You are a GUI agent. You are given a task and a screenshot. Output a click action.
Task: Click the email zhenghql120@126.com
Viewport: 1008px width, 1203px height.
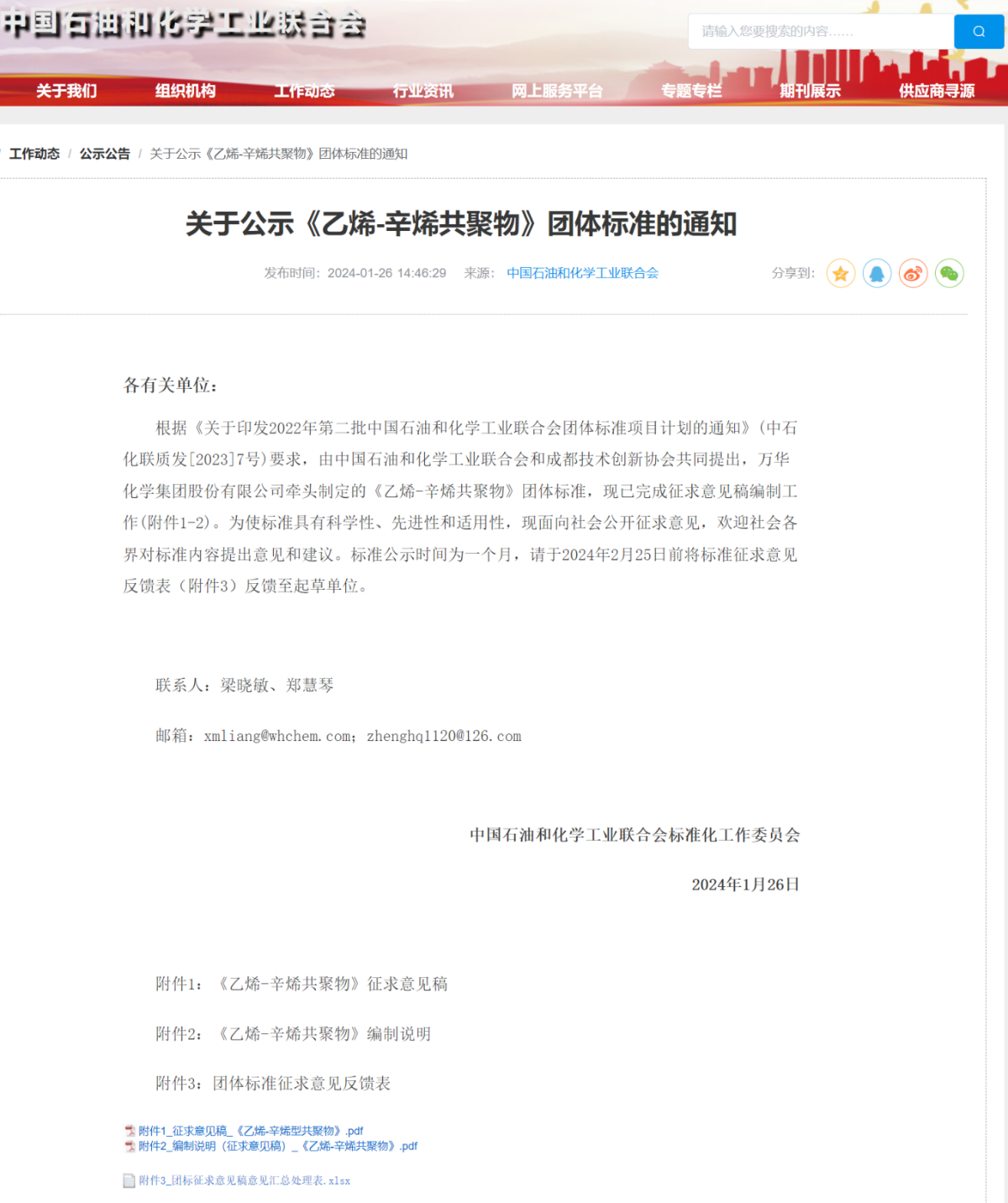tap(444, 736)
